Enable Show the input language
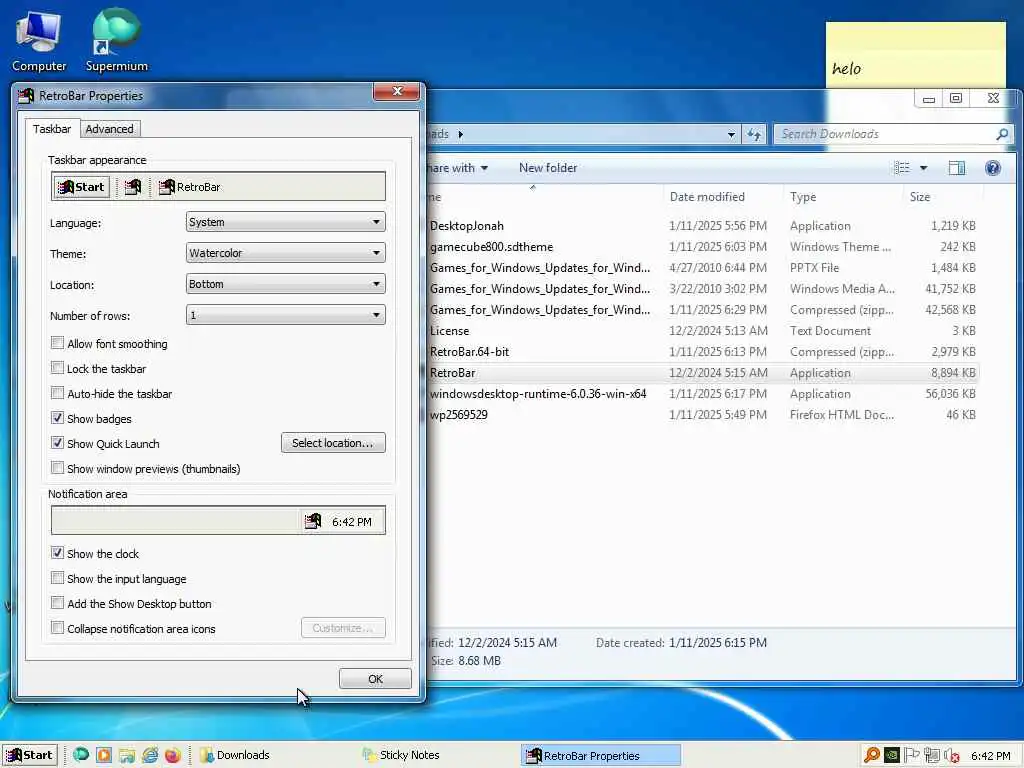This screenshot has width=1024, height=768. click(x=57, y=578)
